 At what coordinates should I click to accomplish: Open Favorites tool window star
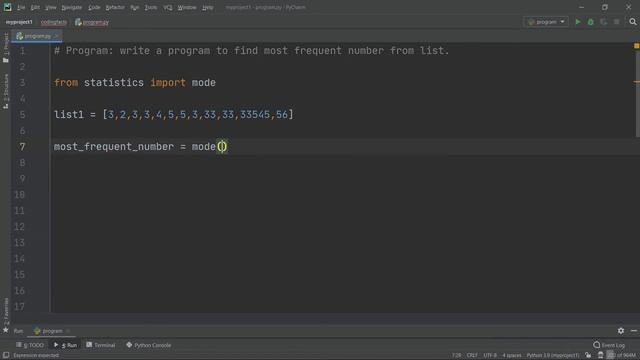tap(6, 330)
